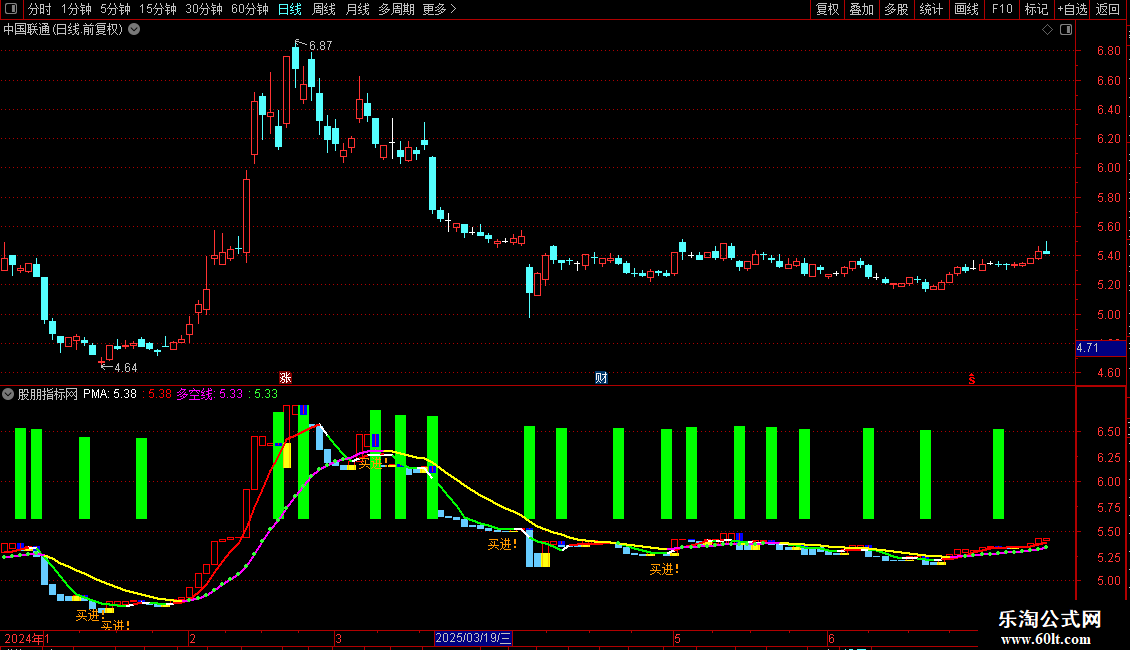Activate the 画线 drawing tools
Screen dimensions: 1130x650
pyautogui.click(x=966, y=9)
